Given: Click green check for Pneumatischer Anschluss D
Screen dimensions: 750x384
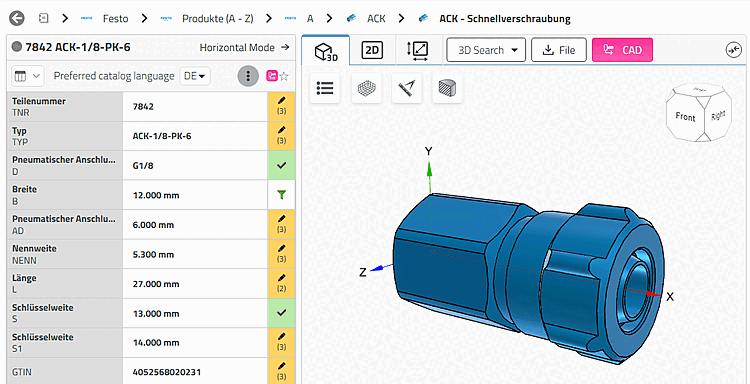Looking at the screenshot, I should pyautogui.click(x=281, y=165).
